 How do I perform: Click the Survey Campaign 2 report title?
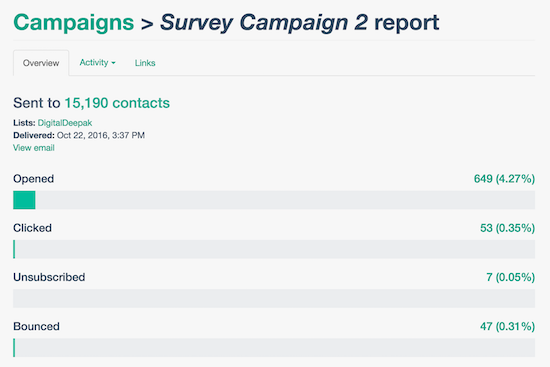pyautogui.click(x=300, y=23)
